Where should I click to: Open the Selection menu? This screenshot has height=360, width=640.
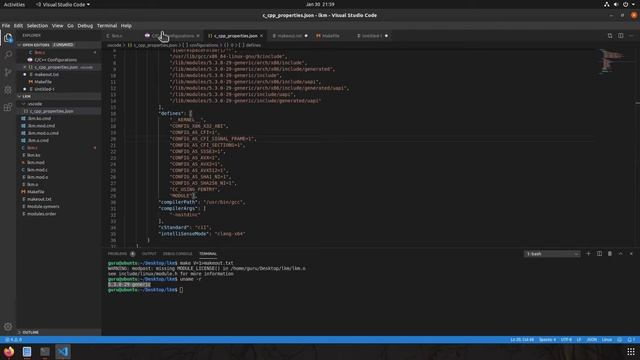37,25
